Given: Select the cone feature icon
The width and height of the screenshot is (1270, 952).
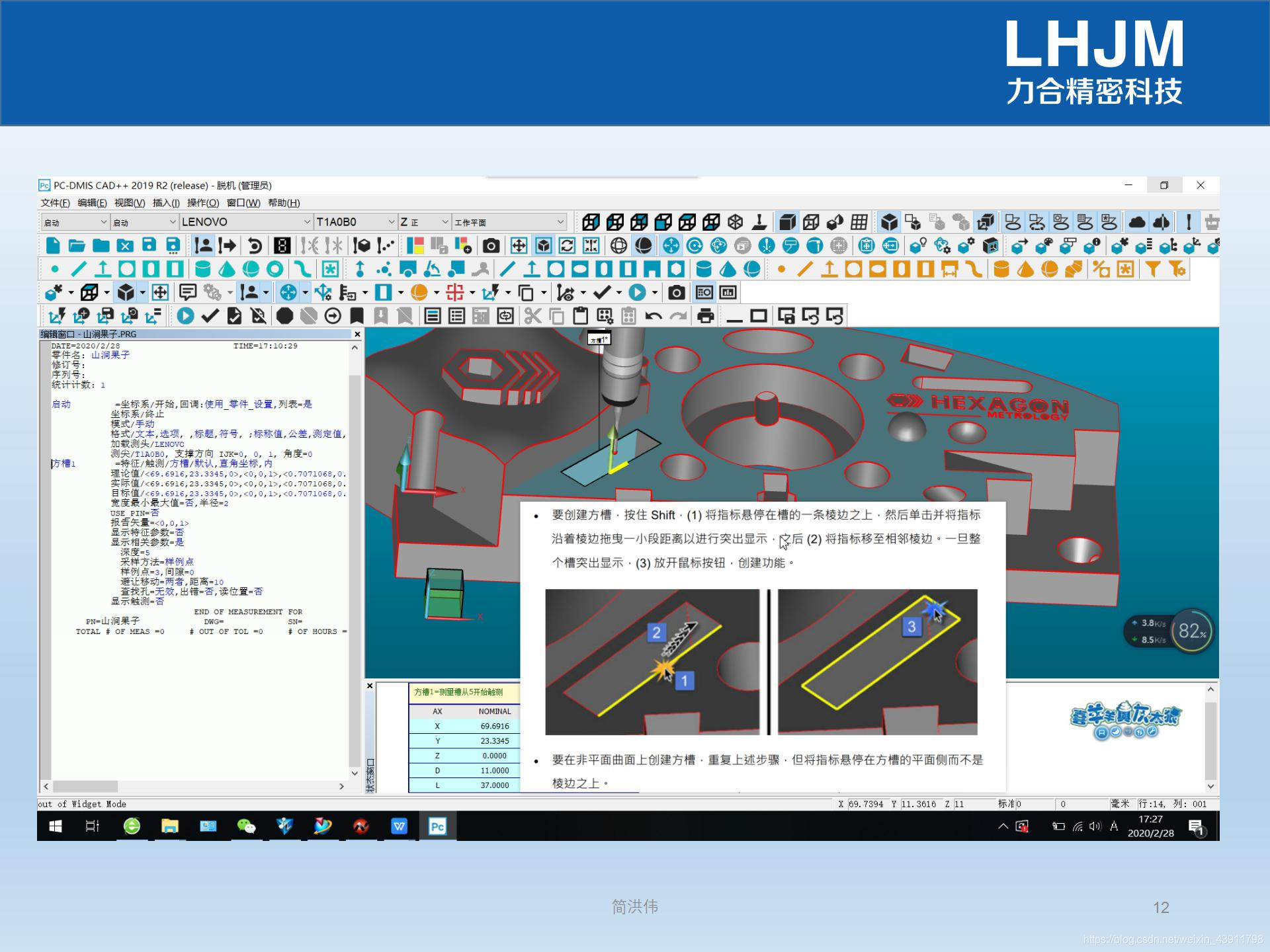Looking at the screenshot, I should coord(227,269).
